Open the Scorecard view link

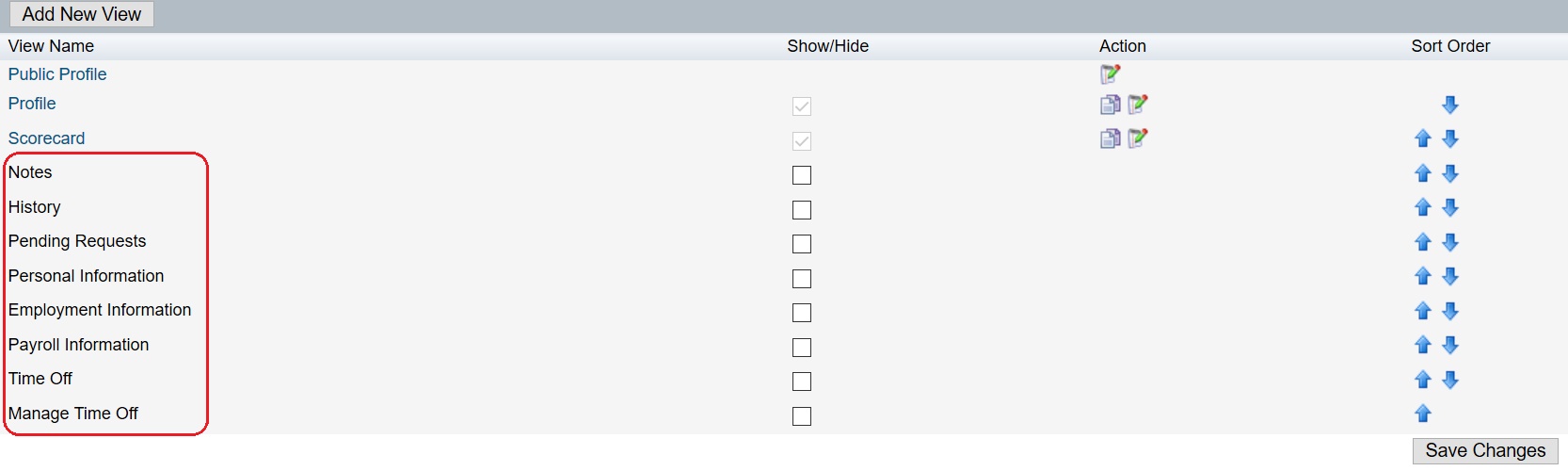click(x=46, y=138)
